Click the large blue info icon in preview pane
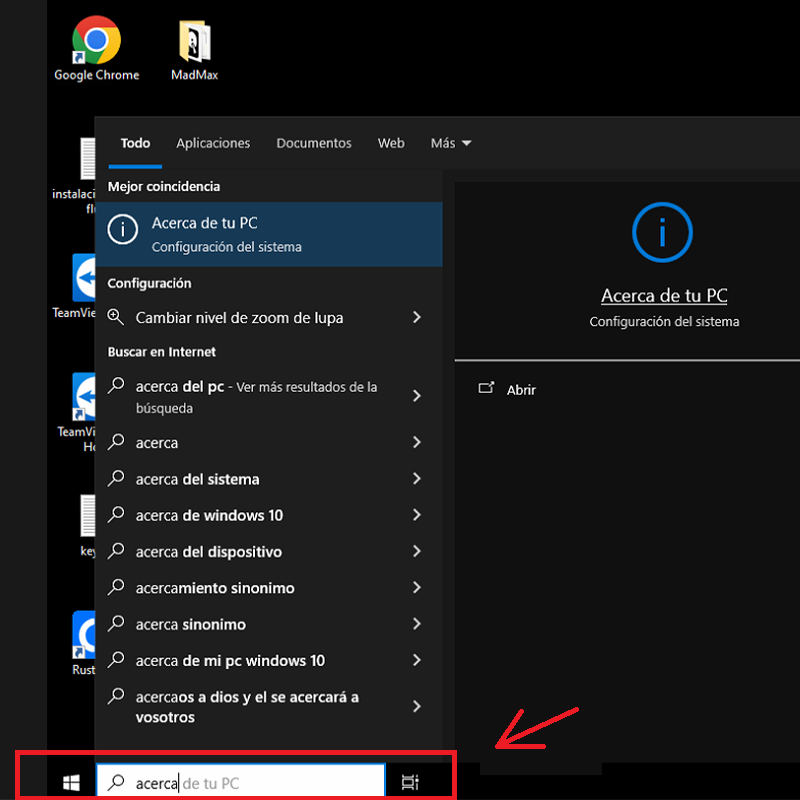 662,232
